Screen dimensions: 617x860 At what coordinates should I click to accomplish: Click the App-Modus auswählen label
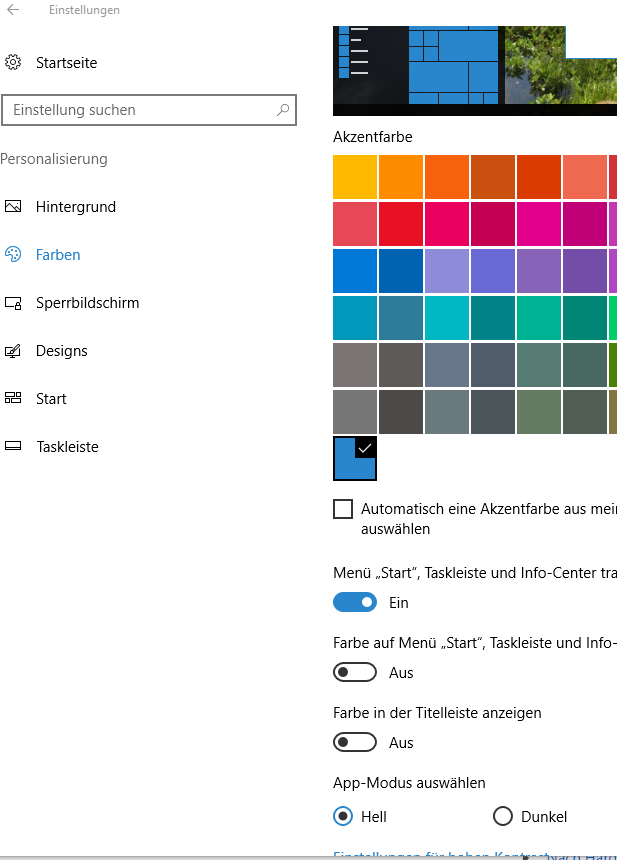point(409,783)
